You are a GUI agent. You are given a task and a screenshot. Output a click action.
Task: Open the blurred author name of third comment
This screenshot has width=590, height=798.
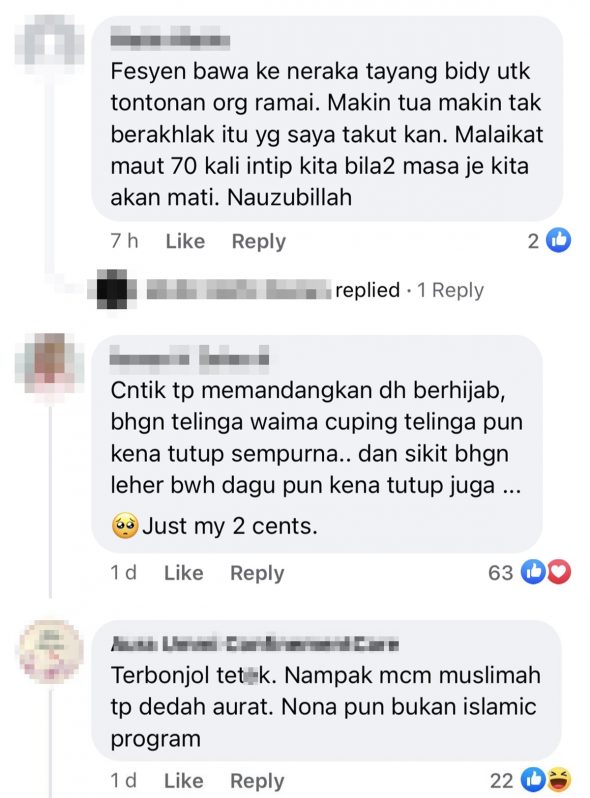point(255,644)
